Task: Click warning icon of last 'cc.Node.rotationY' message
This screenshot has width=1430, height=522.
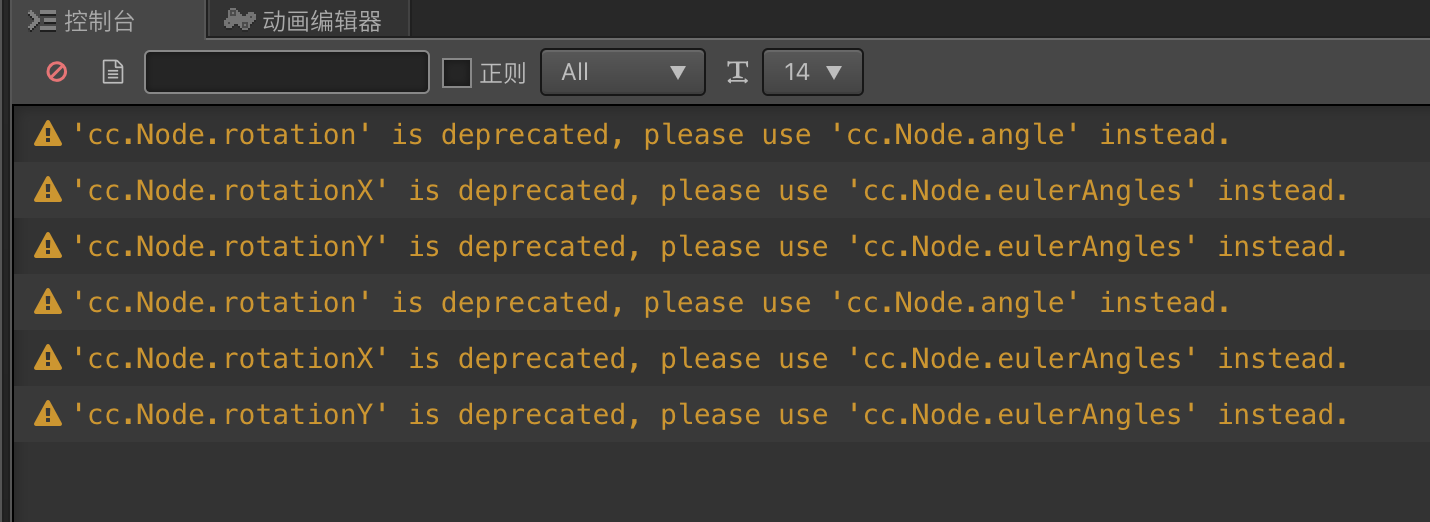Action: tap(47, 414)
